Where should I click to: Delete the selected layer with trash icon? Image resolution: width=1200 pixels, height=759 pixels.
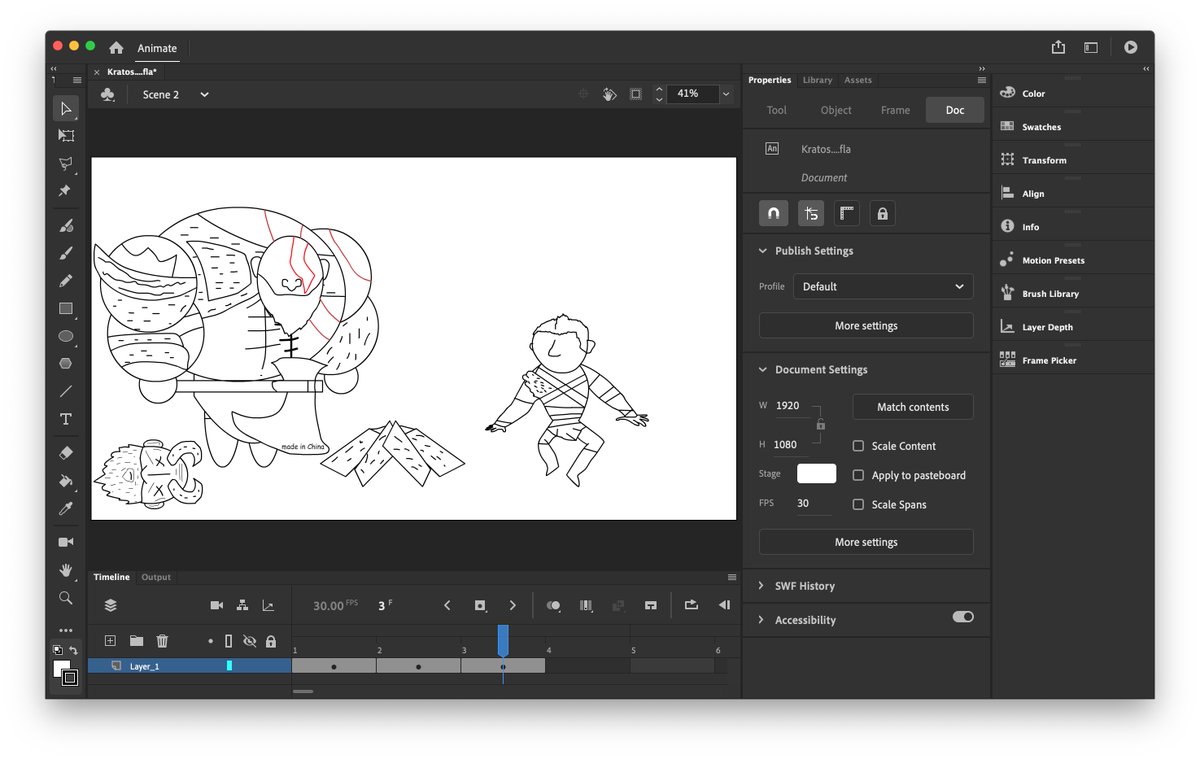click(x=162, y=641)
